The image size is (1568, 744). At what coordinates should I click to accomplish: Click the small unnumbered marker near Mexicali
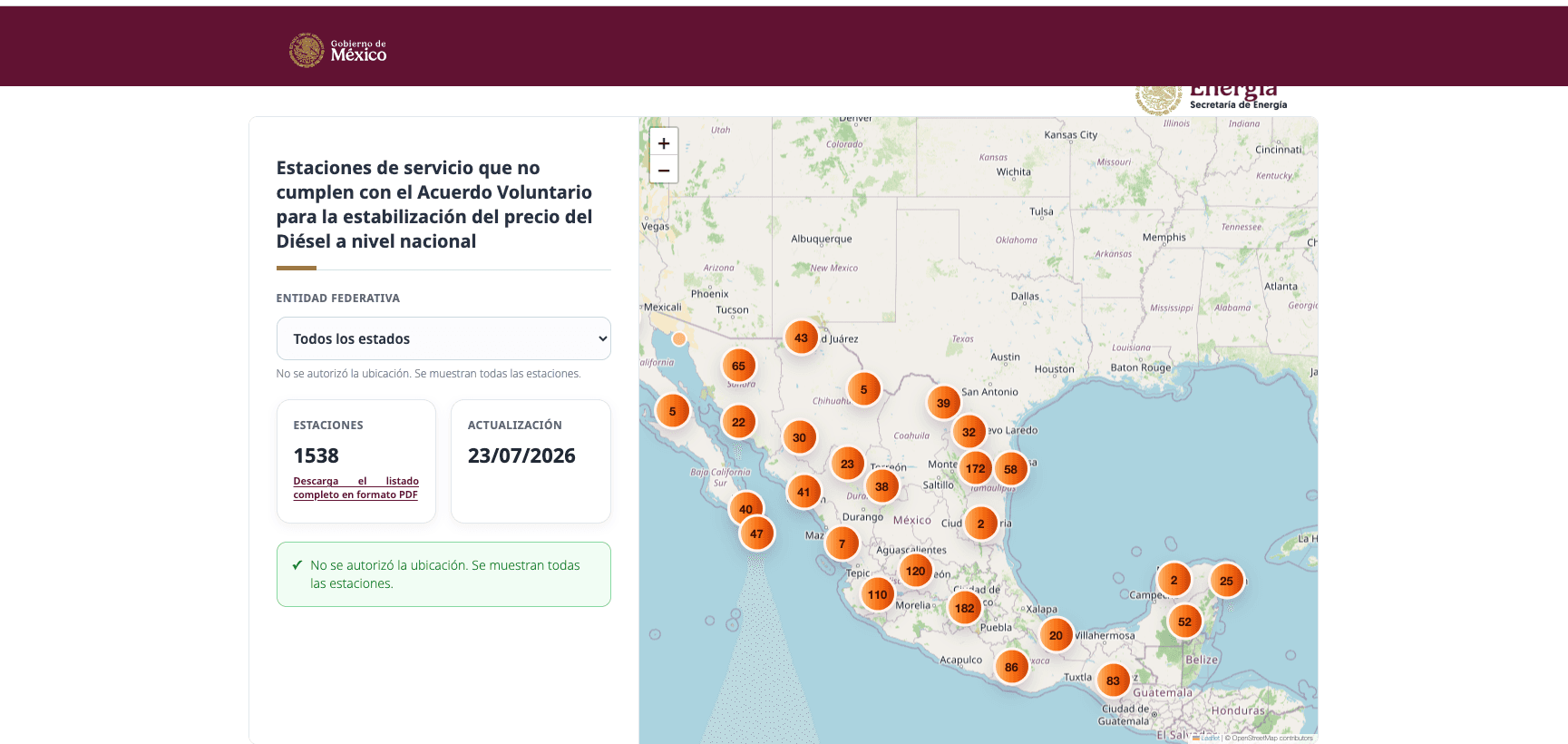click(x=678, y=339)
